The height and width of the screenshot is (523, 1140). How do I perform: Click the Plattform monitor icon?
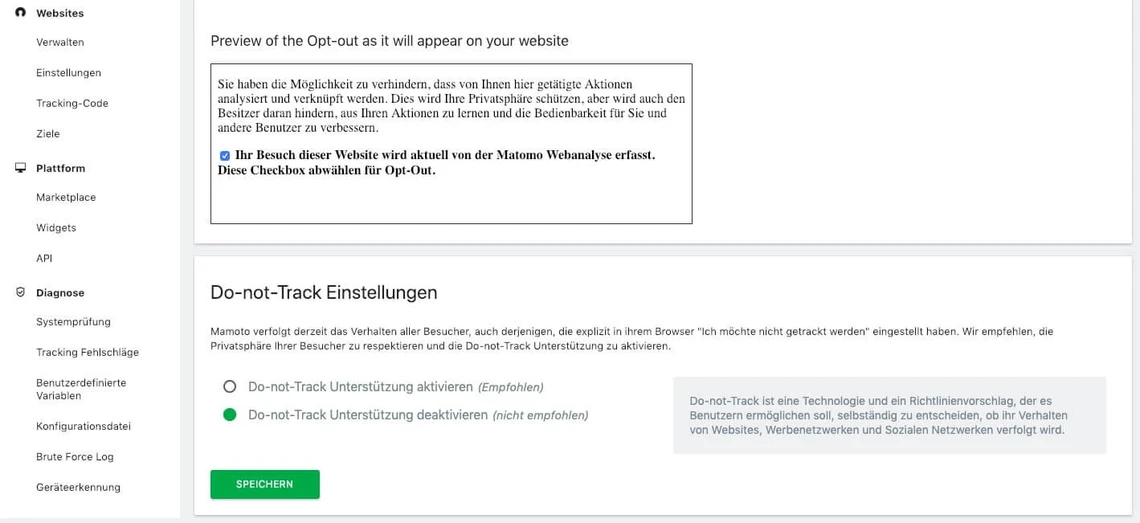point(20,168)
